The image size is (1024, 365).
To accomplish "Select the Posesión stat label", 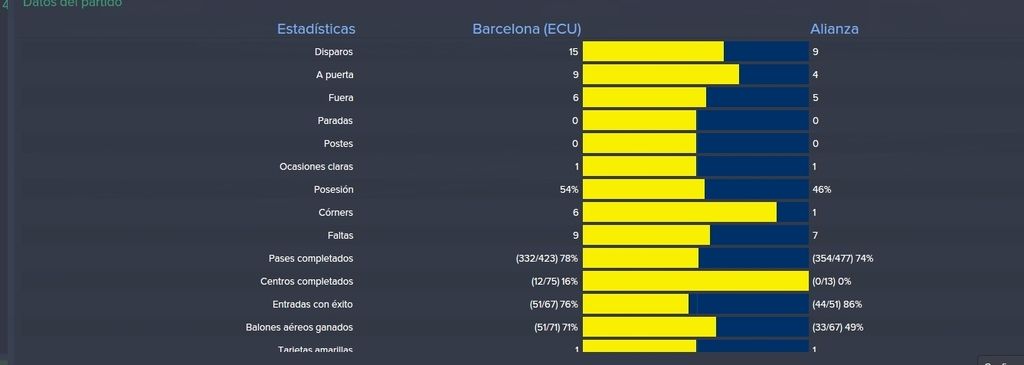I will (333, 189).
